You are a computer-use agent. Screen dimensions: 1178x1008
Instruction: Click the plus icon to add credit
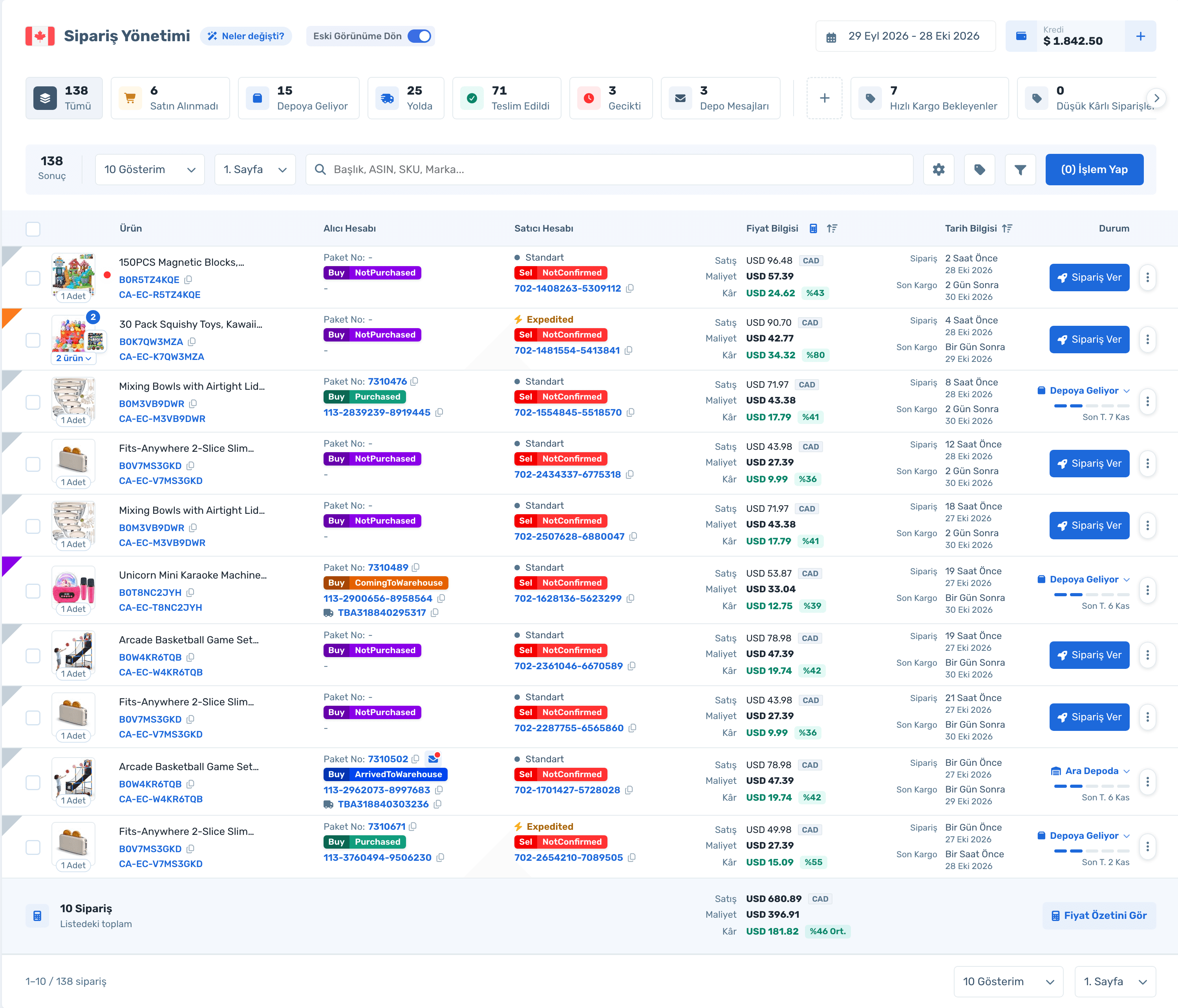pos(1140,37)
